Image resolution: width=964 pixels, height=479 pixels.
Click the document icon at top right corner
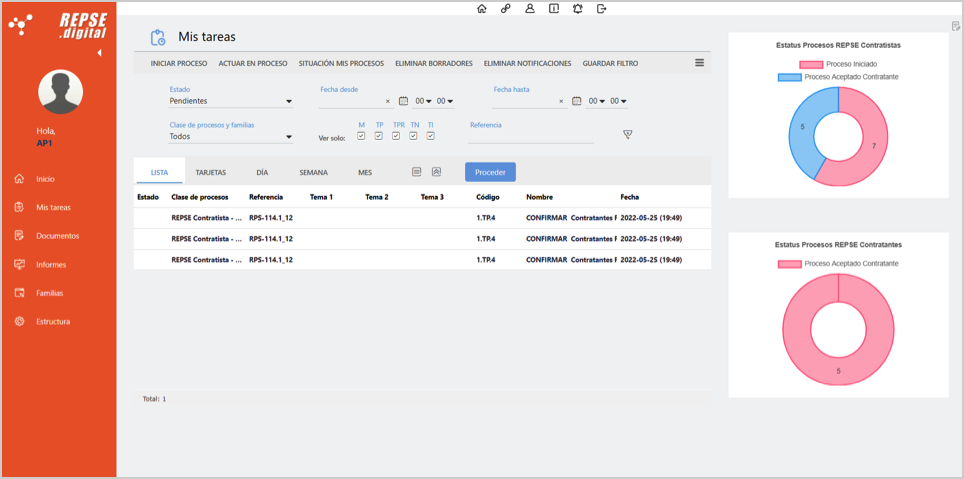(955, 26)
